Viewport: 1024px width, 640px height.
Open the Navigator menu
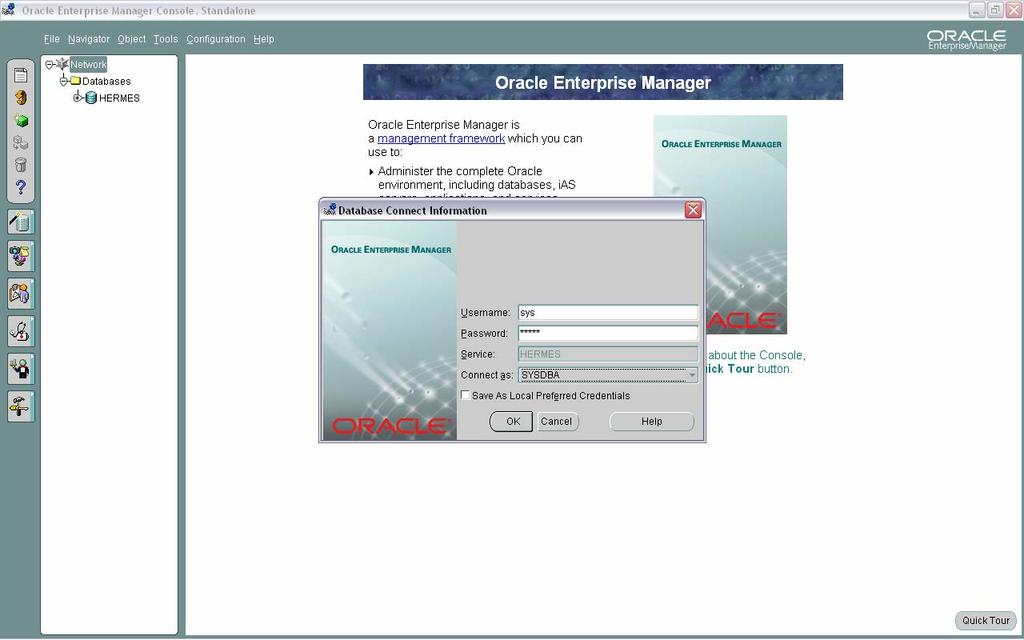click(89, 39)
